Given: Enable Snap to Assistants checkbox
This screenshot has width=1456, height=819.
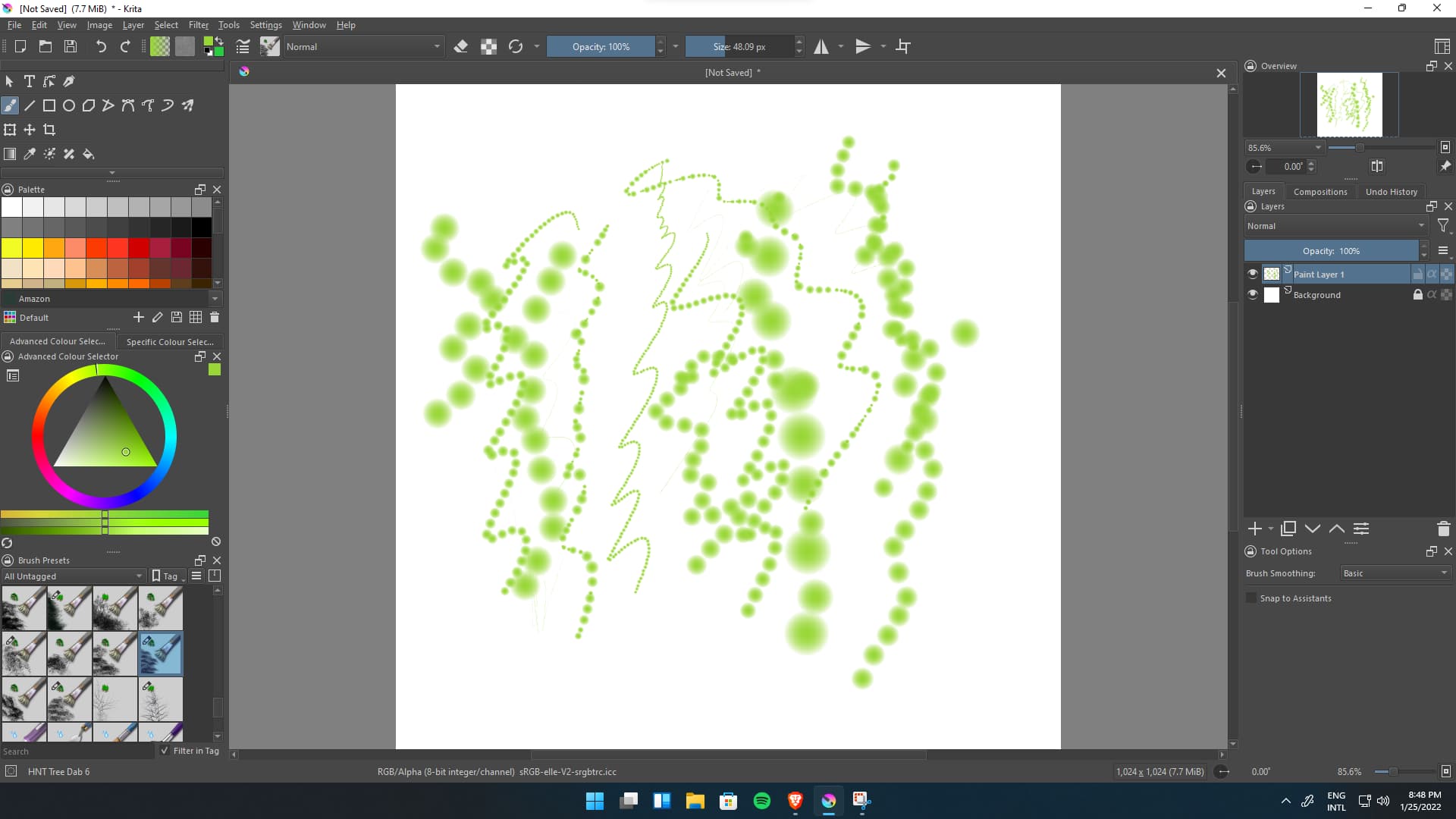Looking at the screenshot, I should pyautogui.click(x=1251, y=598).
